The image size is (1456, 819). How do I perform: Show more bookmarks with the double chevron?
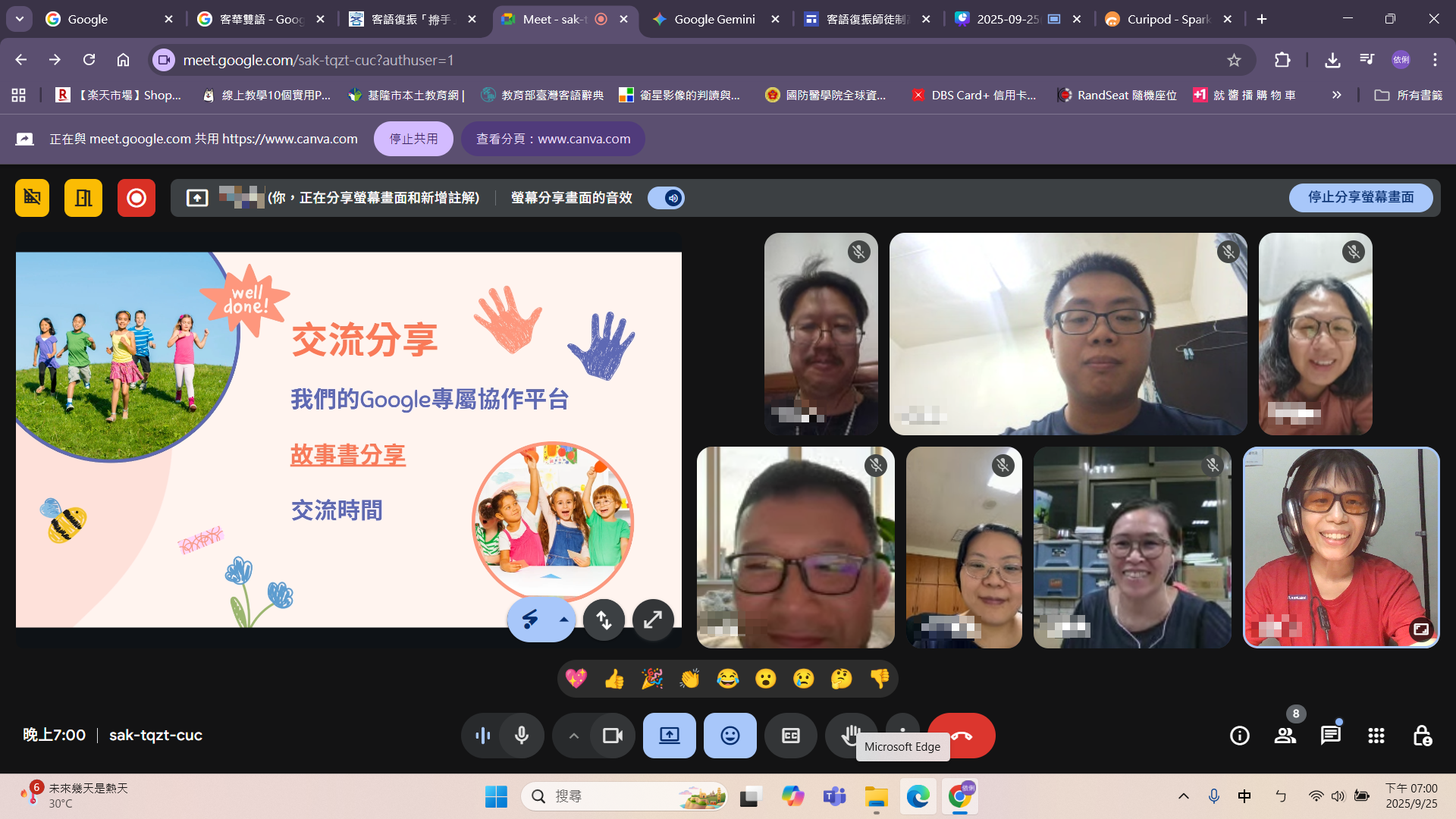[x=1336, y=95]
